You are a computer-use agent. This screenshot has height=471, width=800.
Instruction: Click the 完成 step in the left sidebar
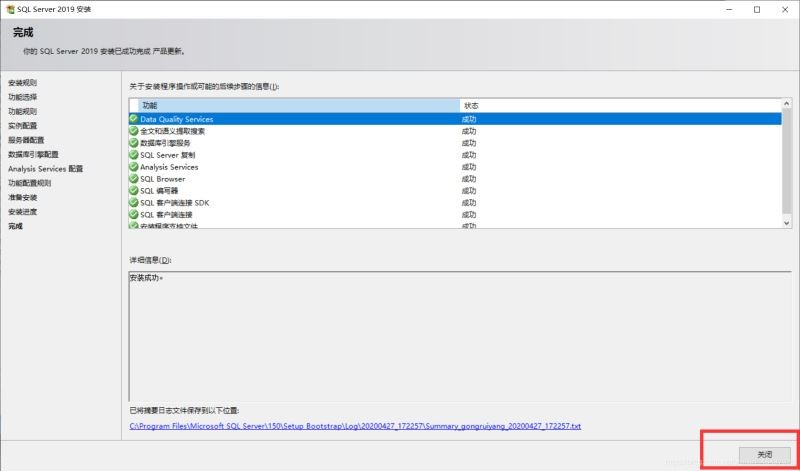[15, 227]
